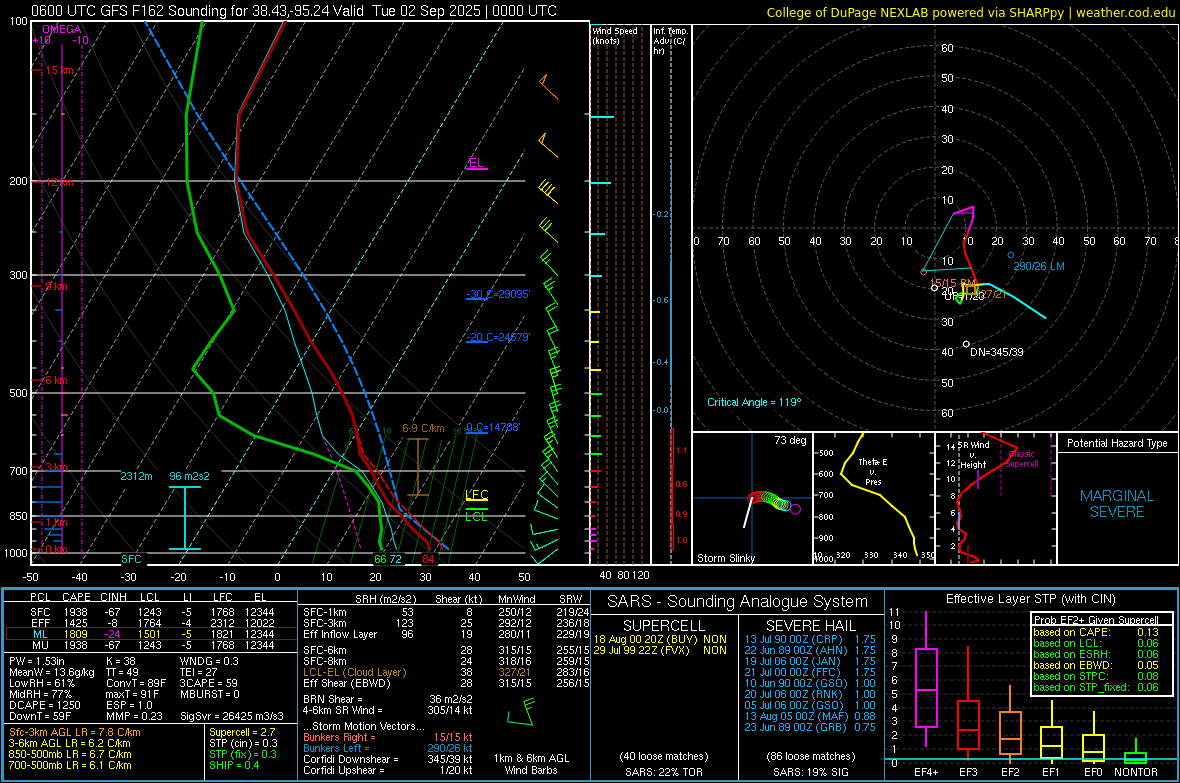Select the Eff Shear (EBWD) row
1180x783 pixels.
[446, 684]
